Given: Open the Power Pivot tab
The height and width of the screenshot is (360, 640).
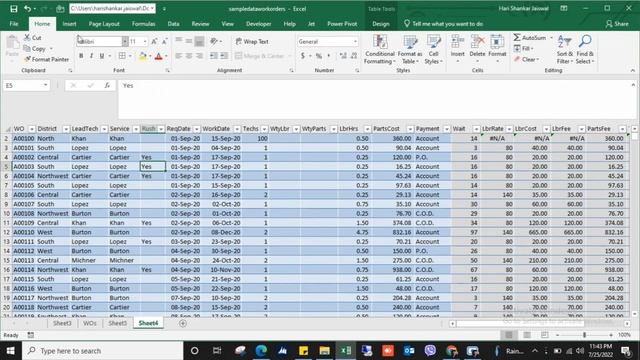Looking at the screenshot, I should pos(342,24).
